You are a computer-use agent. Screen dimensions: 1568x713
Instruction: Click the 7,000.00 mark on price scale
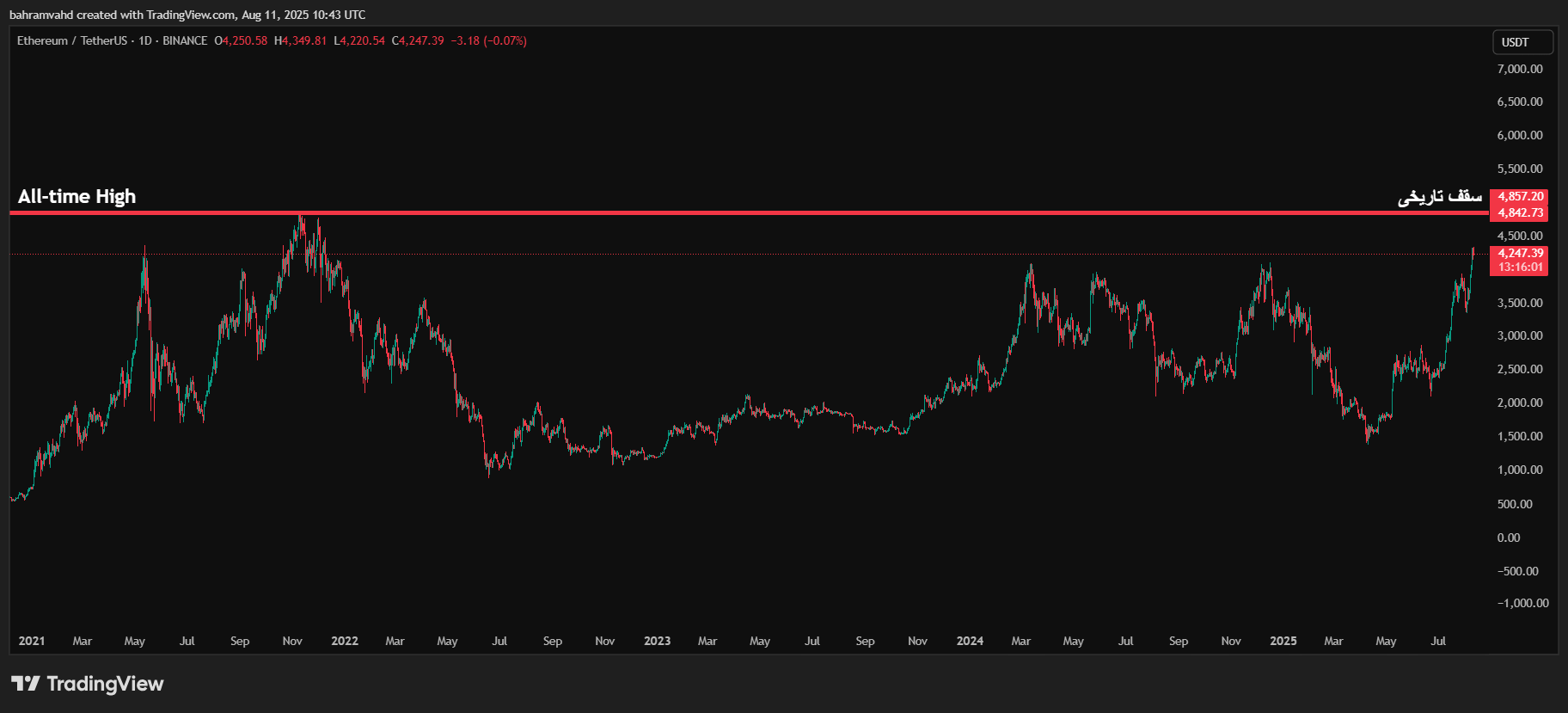tap(1520, 69)
